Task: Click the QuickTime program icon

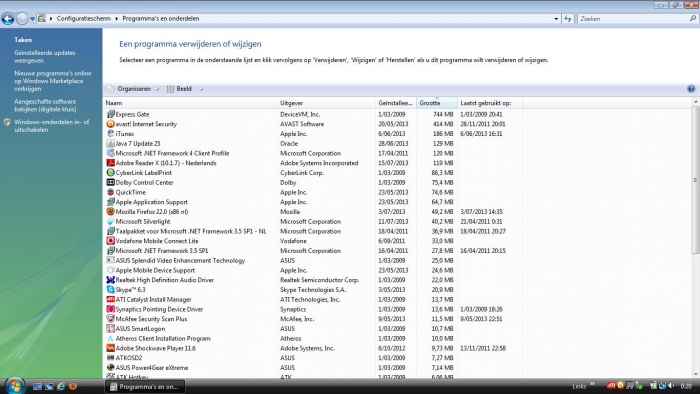Action: point(110,192)
